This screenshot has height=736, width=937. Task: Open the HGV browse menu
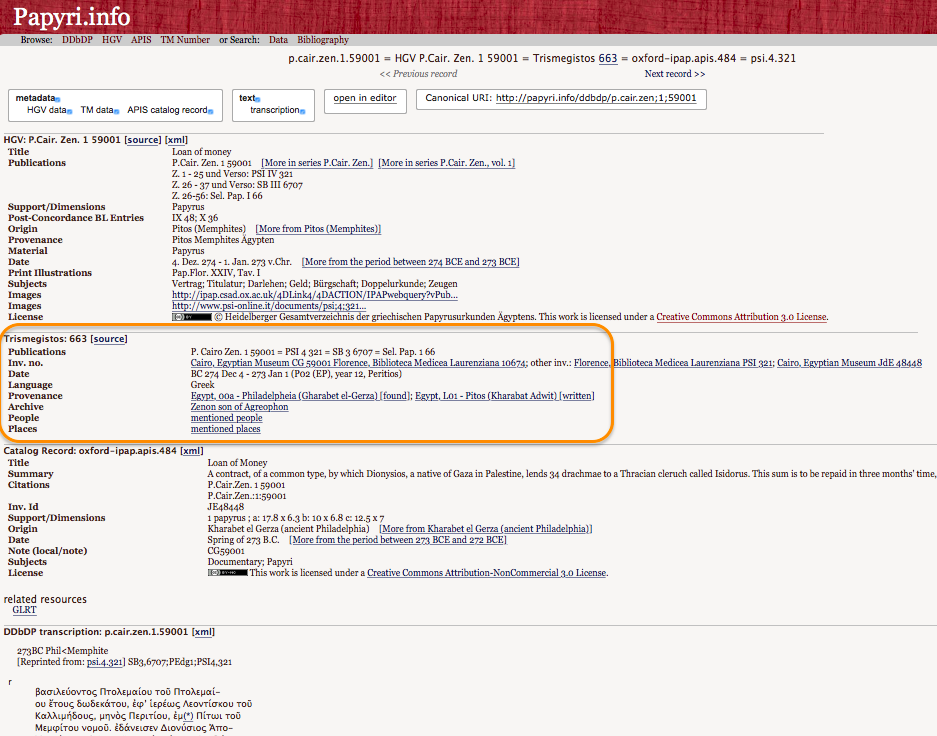tap(112, 40)
